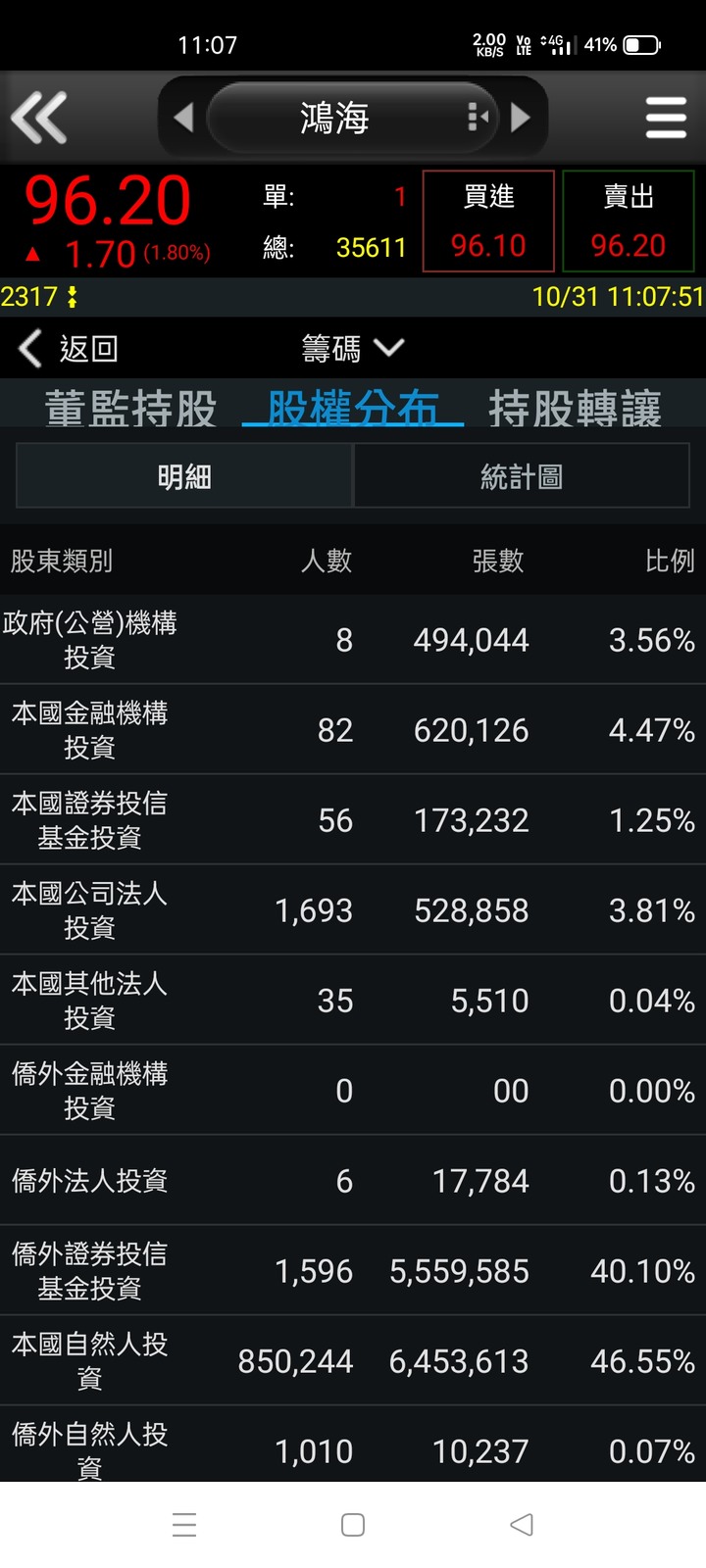
Task: Sort by 比例 column header
Action: pyautogui.click(x=670, y=561)
